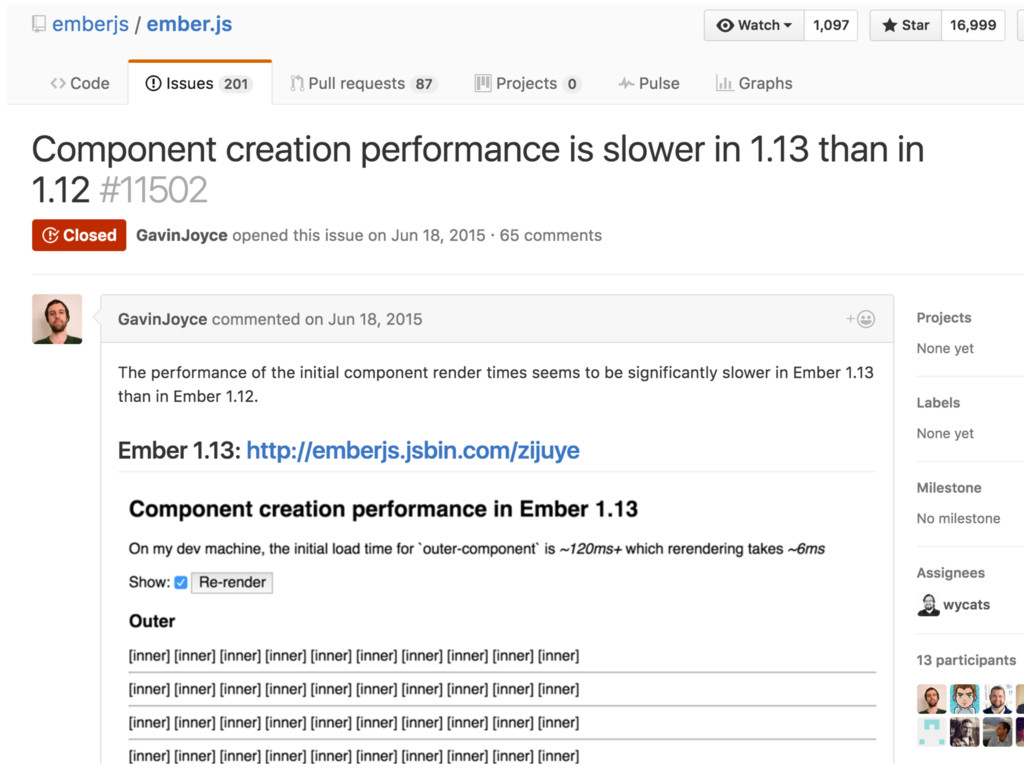
Task: Click the second participant avatar
Action: coord(964,699)
